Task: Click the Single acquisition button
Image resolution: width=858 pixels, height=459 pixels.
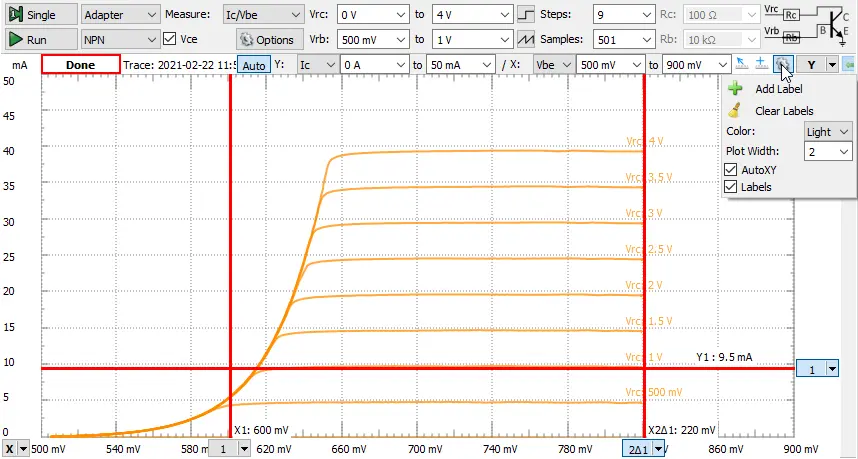Action: click(x=41, y=14)
